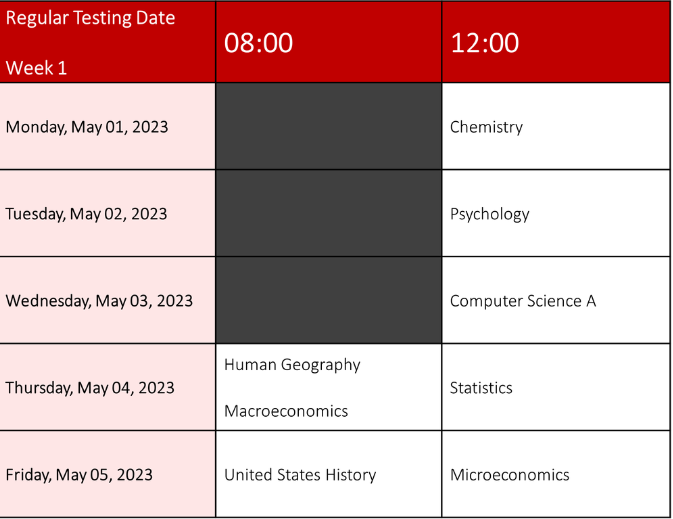Click the Macroeconomics entry
The image size is (673, 519).
click(286, 411)
